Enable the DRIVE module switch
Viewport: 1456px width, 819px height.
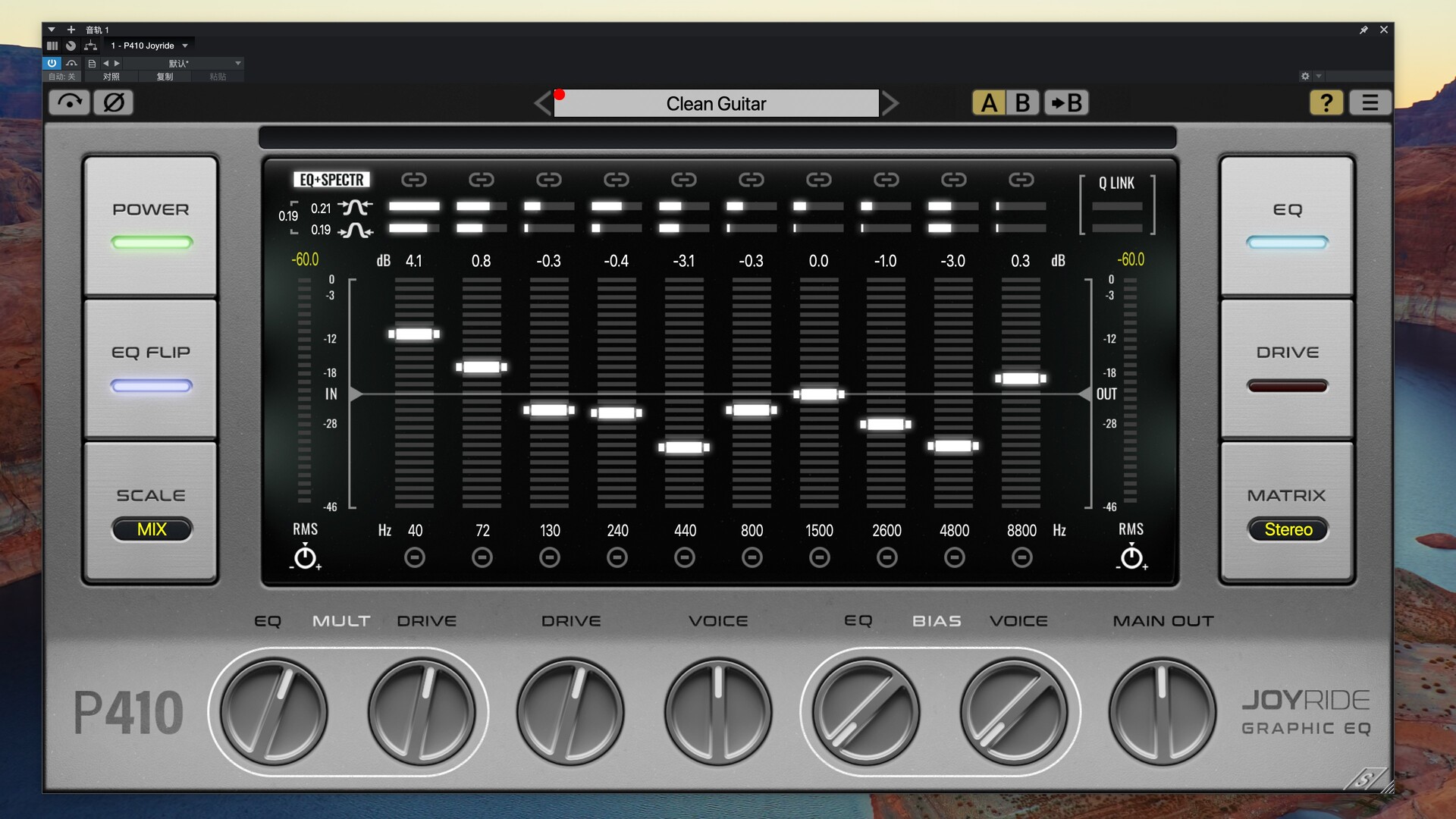(1287, 369)
